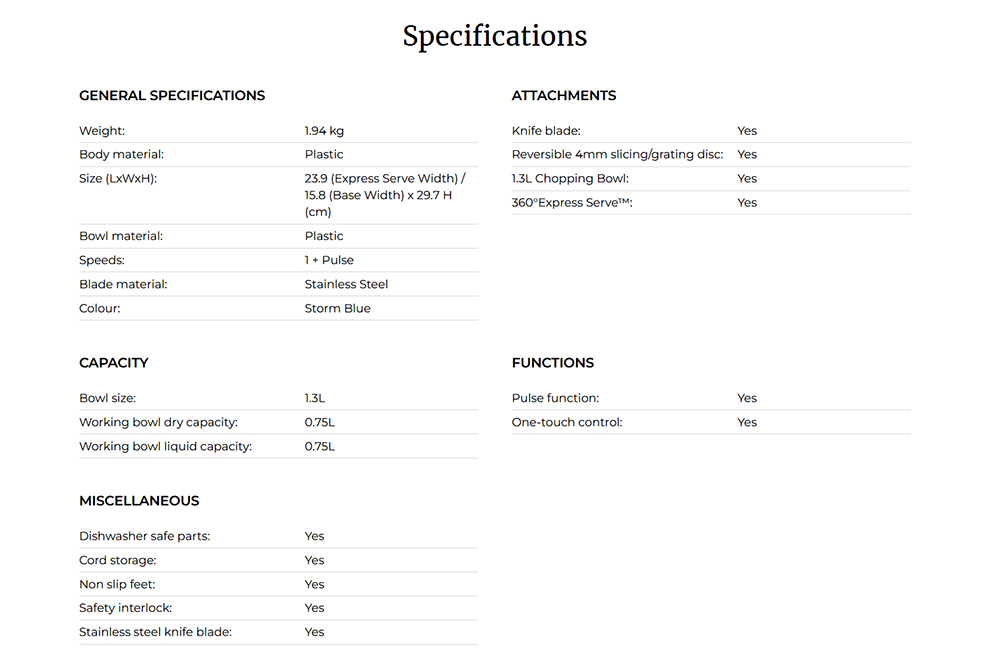Select the Working bowl dry capacity label
The height and width of the screenshot is (657, 995).
point(158,423)
